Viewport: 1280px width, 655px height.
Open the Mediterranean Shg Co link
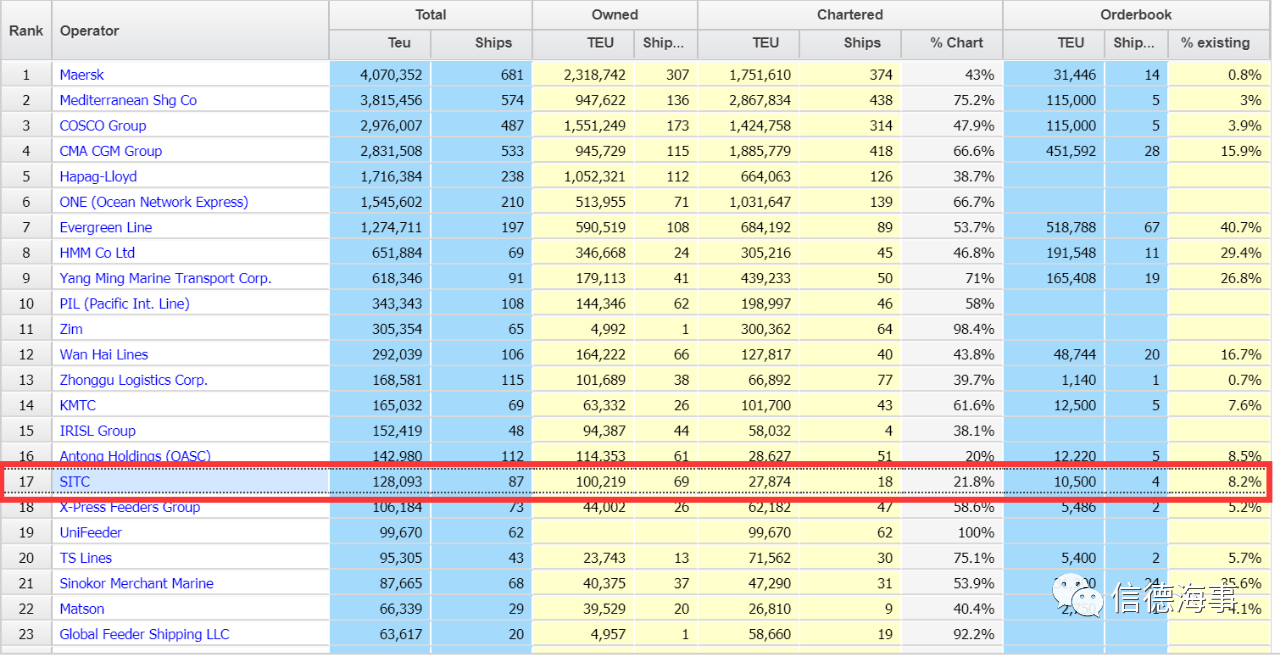[128, 100]
